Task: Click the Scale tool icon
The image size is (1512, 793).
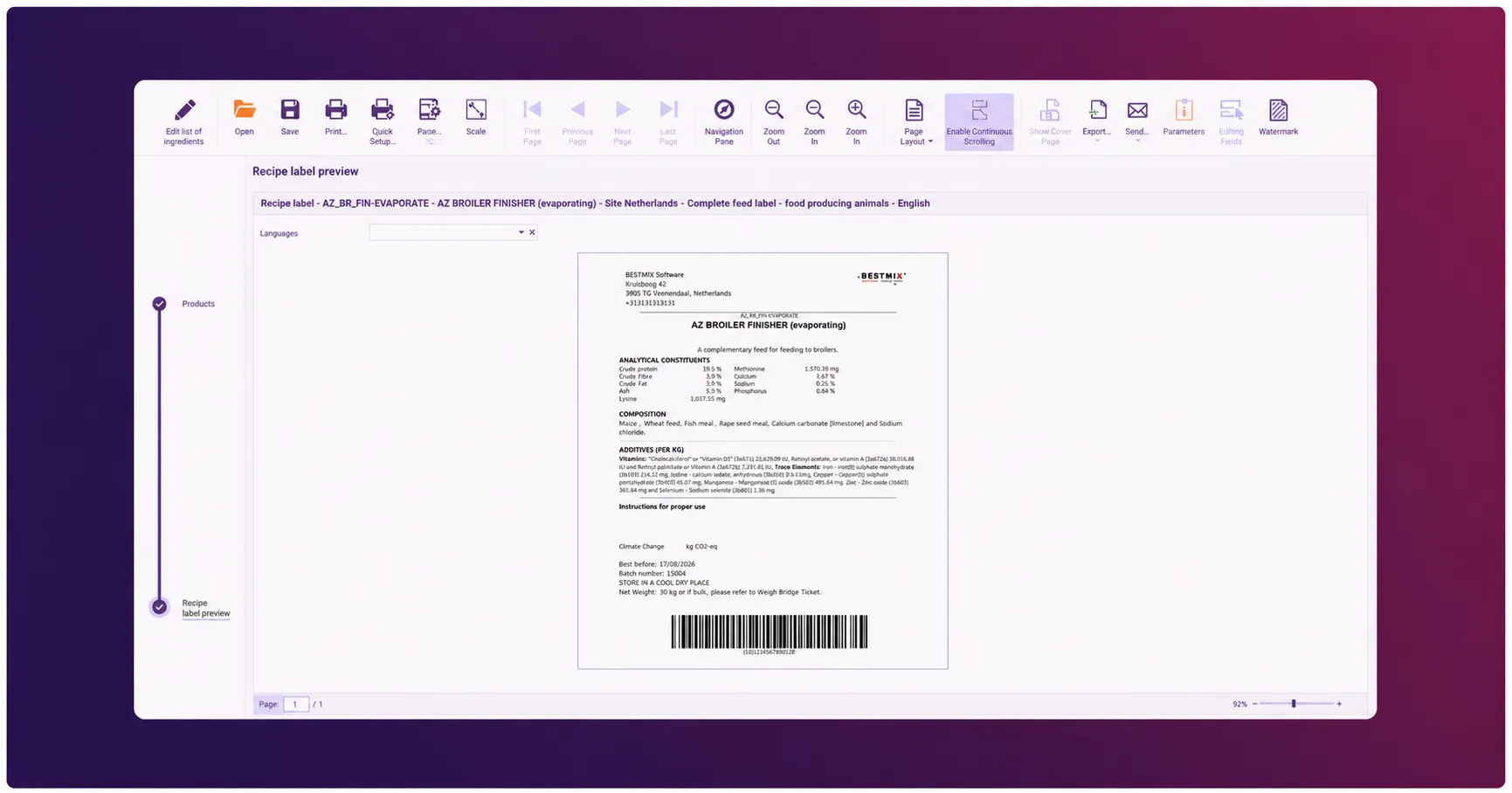Action: (x=476, y=109)
